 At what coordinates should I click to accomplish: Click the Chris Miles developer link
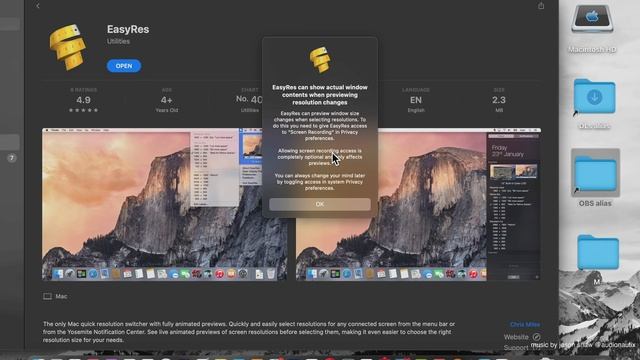525,324
